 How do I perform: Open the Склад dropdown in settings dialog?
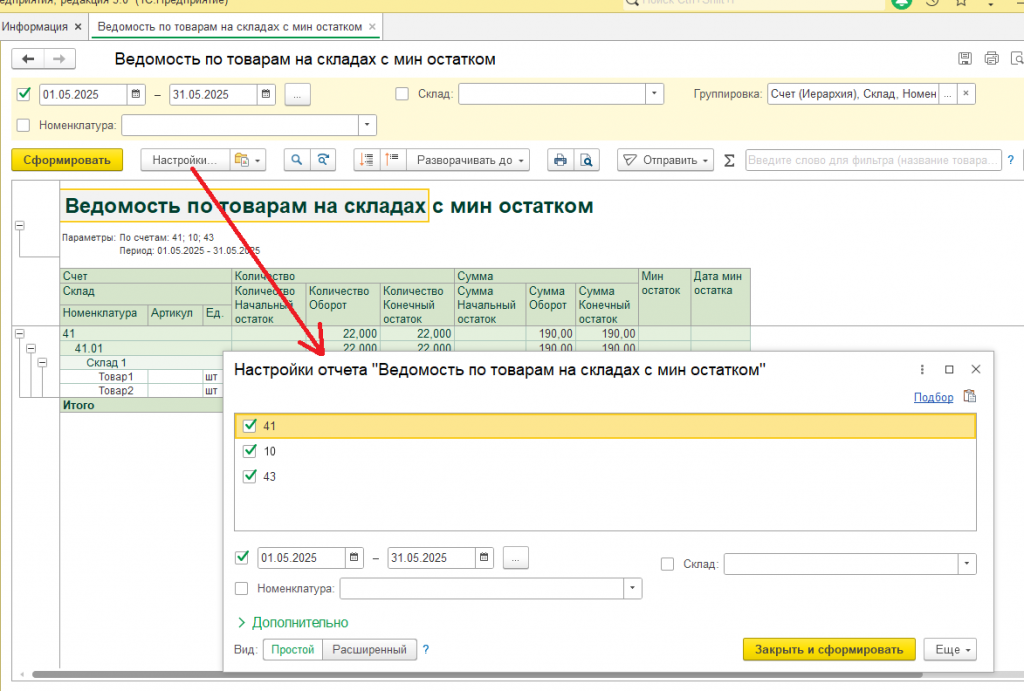(x=967, y=564)
